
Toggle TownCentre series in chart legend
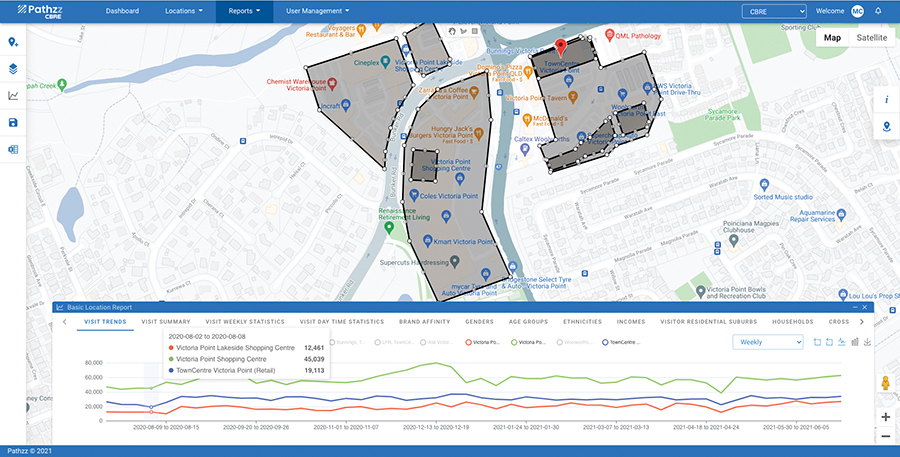pos(622,342)
